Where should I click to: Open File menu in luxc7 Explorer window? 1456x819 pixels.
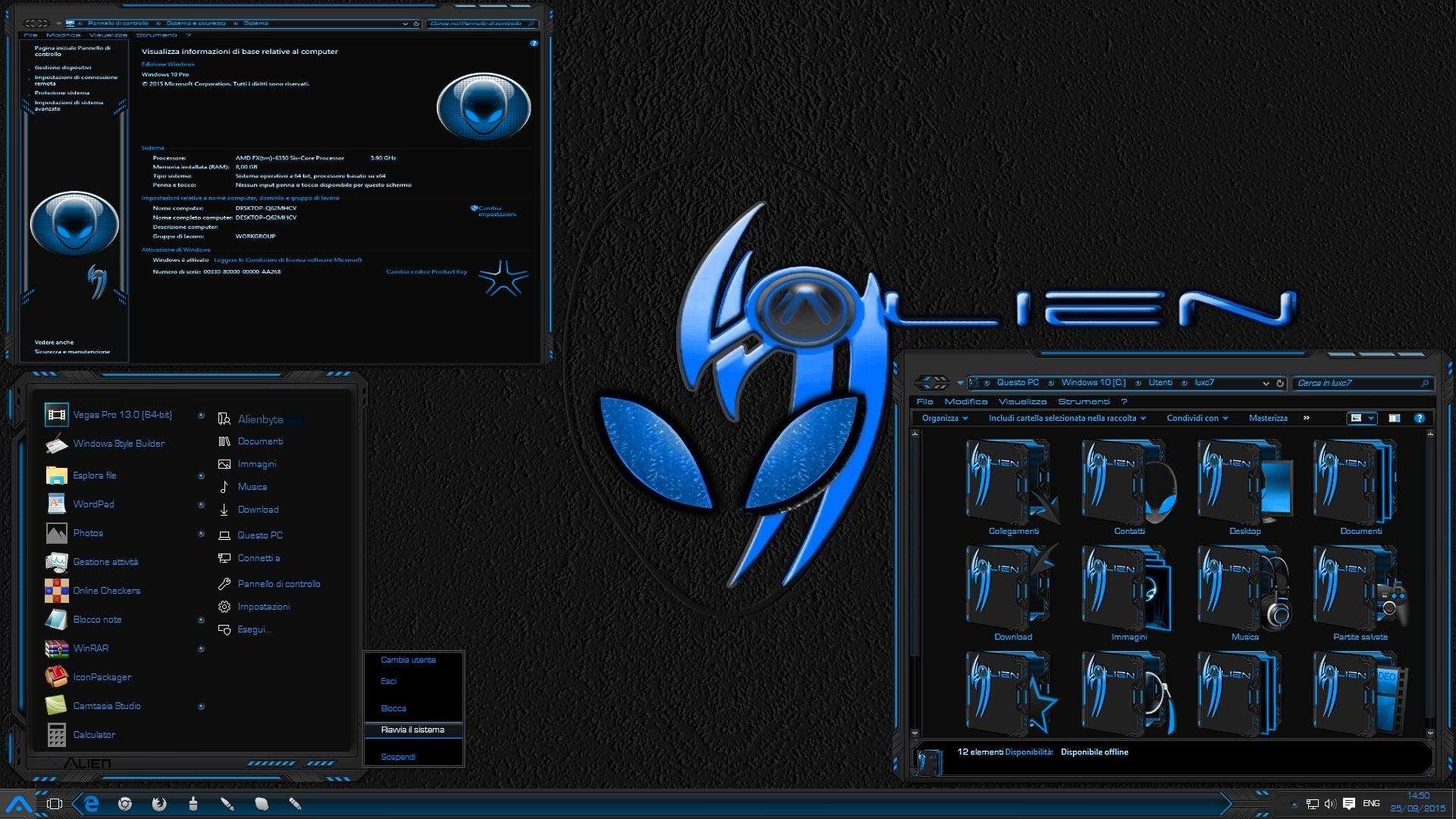(924, 401)
